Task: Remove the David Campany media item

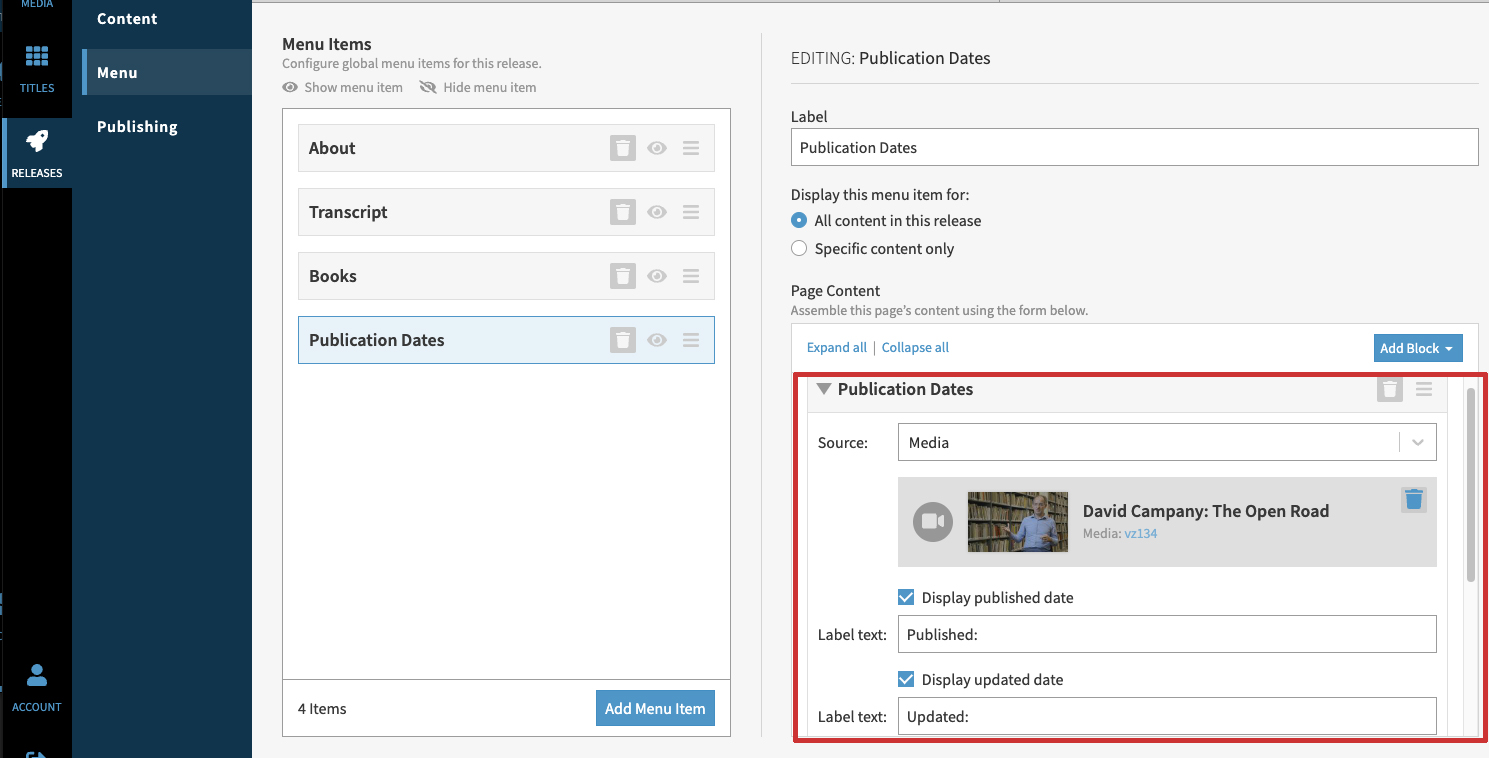Action: pos(1413,499)
